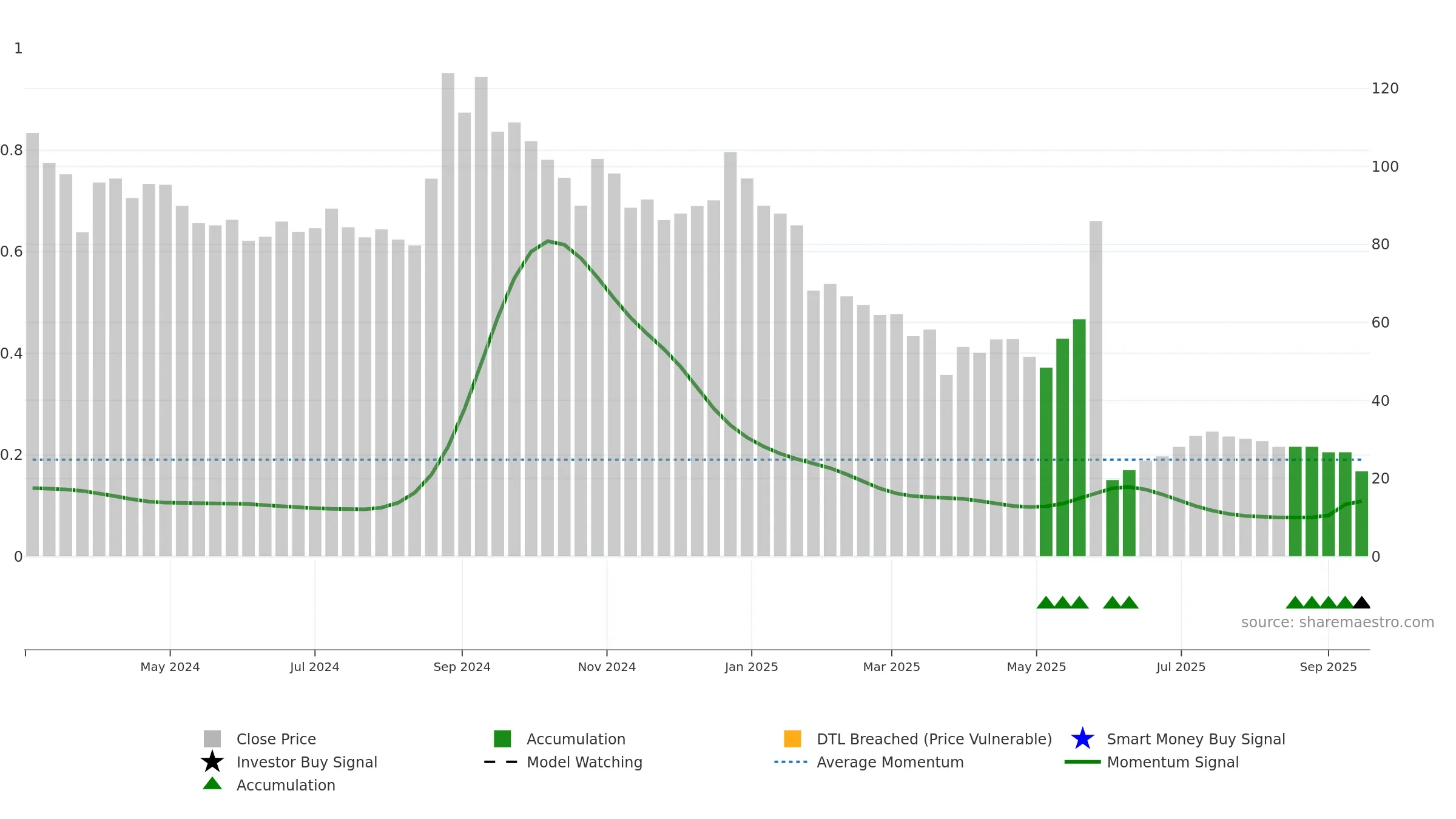The image size is (1456, 819).
Task: Click the Sep 2024 axis label
Action: [462, 667]
